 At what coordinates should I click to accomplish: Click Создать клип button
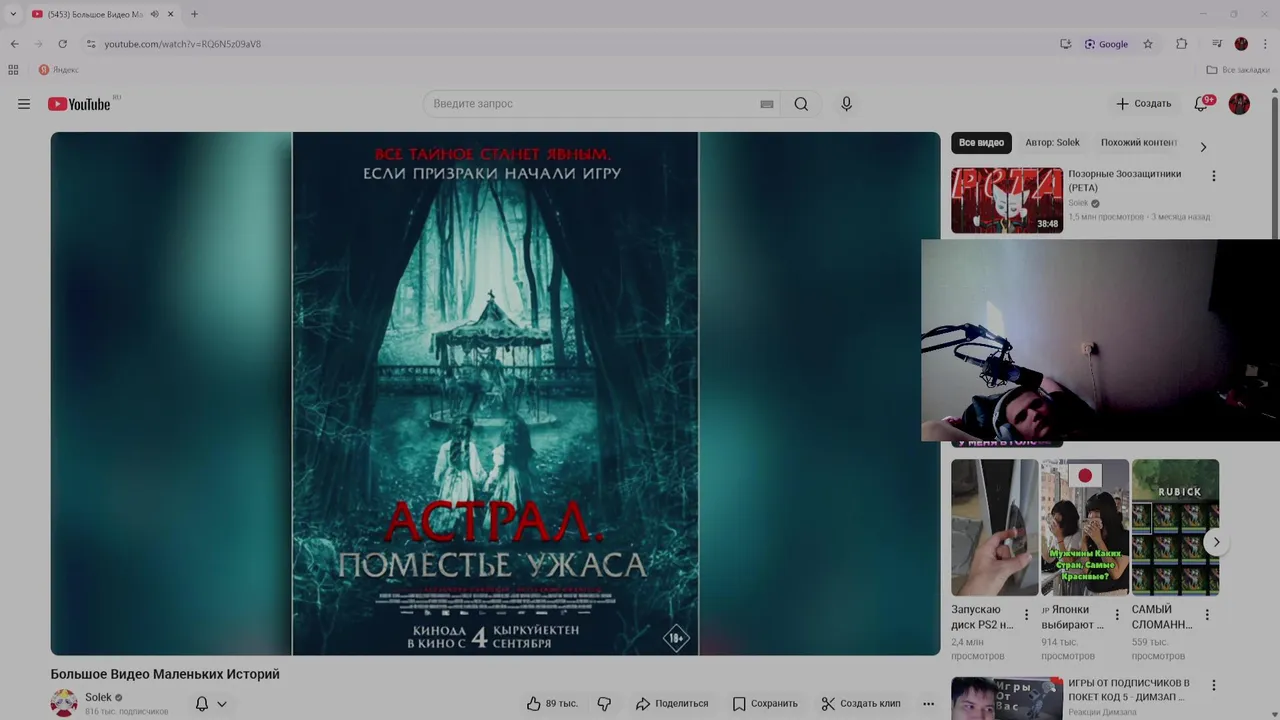pyautogui.click(x=861, y=703)
